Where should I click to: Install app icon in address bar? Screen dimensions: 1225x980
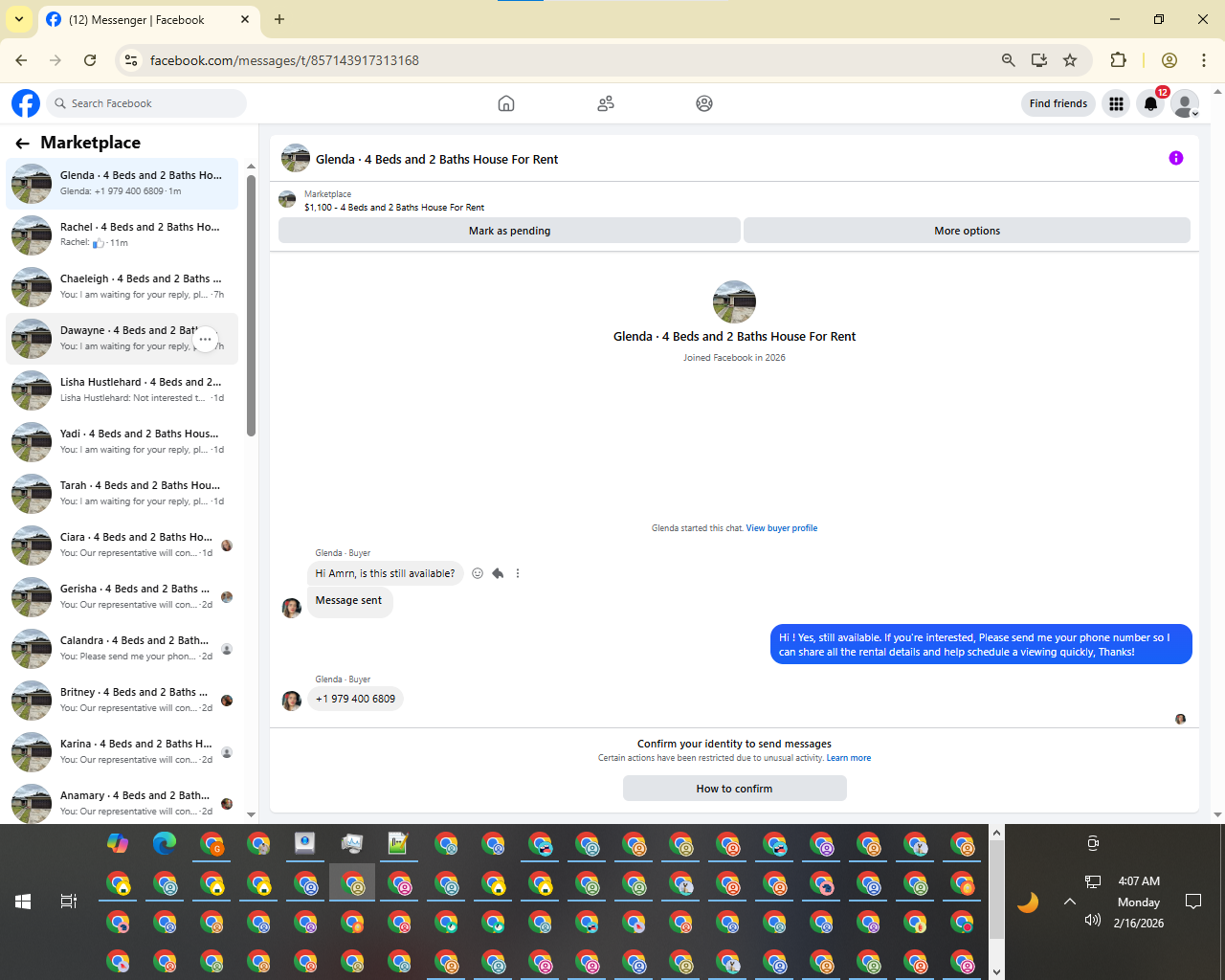1039,60
